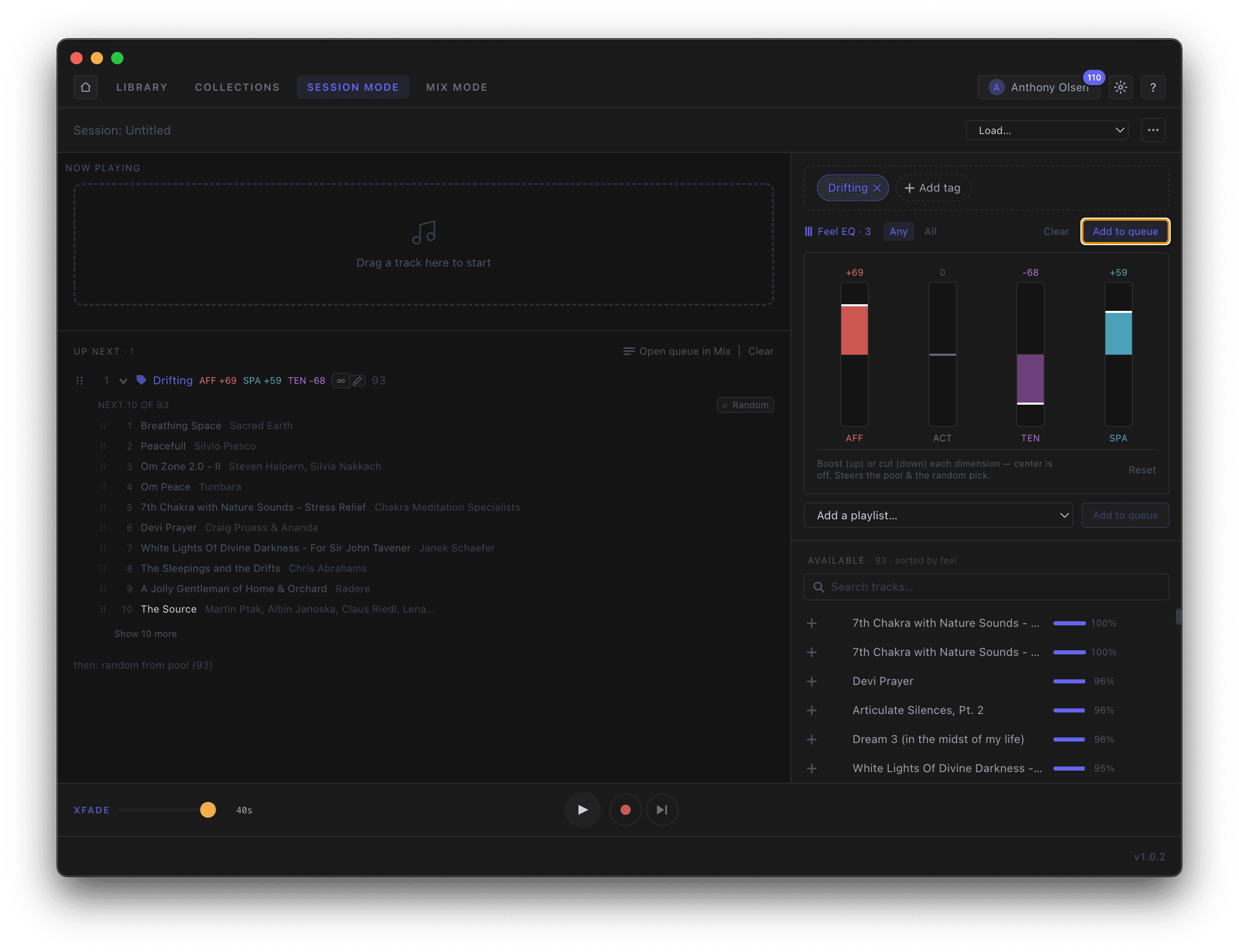Clear the Up Next queue
This screenshot has width=1239, height=952.
760,351
